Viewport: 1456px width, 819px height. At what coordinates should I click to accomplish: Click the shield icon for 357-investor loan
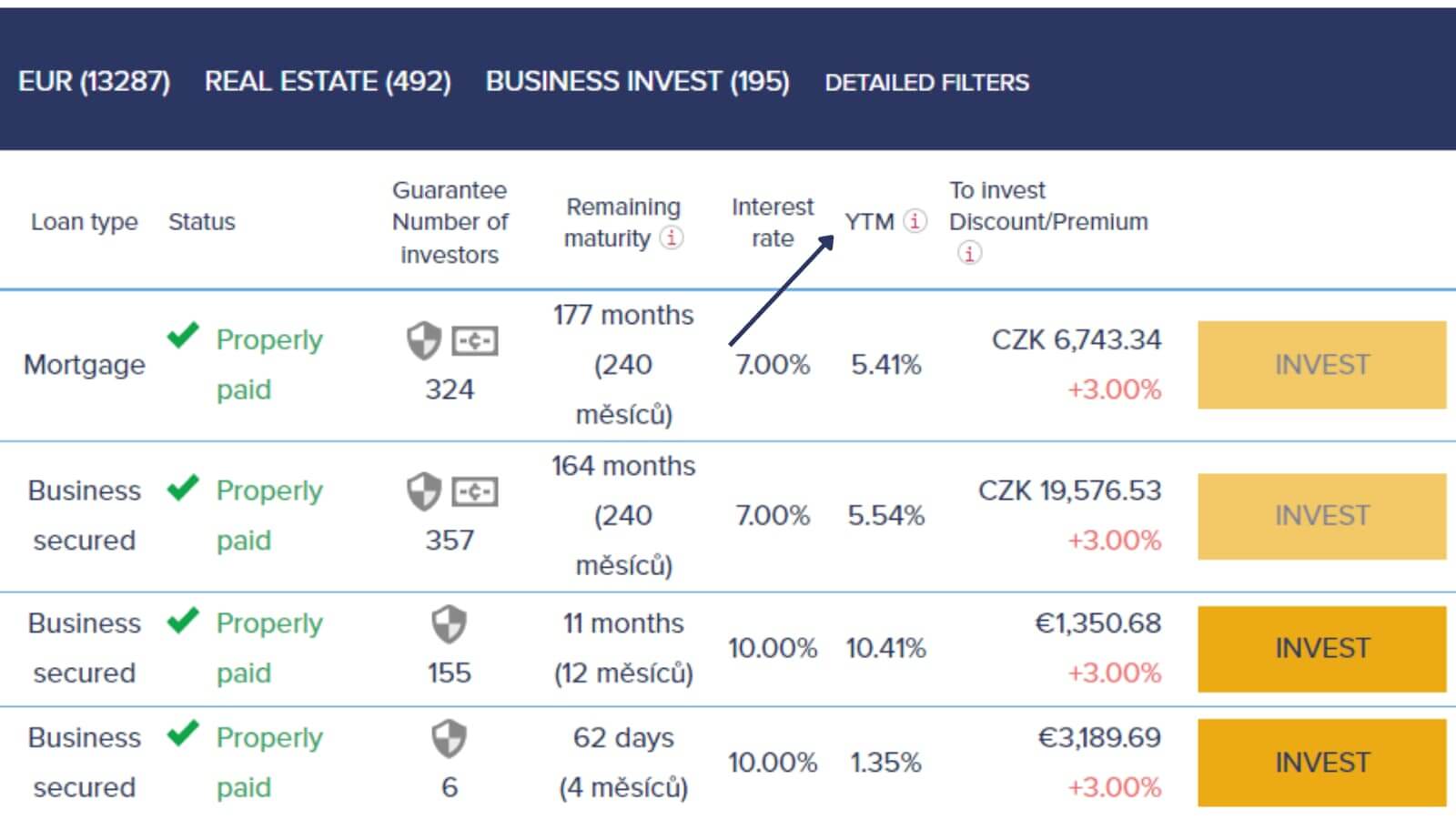423,491
